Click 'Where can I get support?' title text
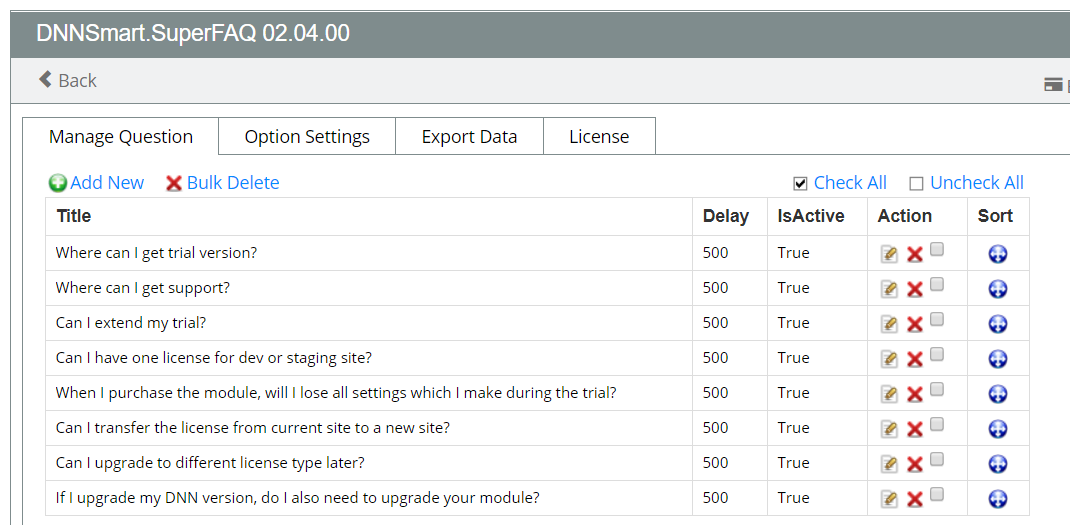The image size is (1070, 525). [143, 287]
